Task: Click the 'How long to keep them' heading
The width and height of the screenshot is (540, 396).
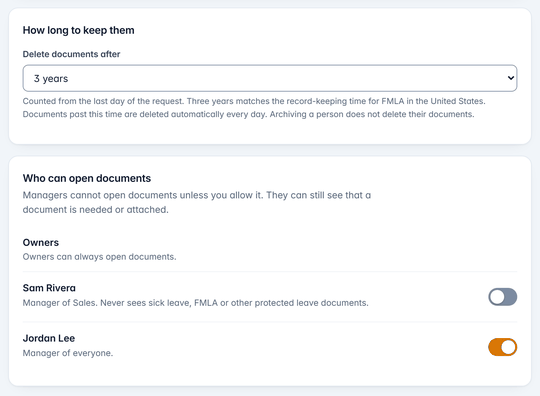Action: click(79, 30)
